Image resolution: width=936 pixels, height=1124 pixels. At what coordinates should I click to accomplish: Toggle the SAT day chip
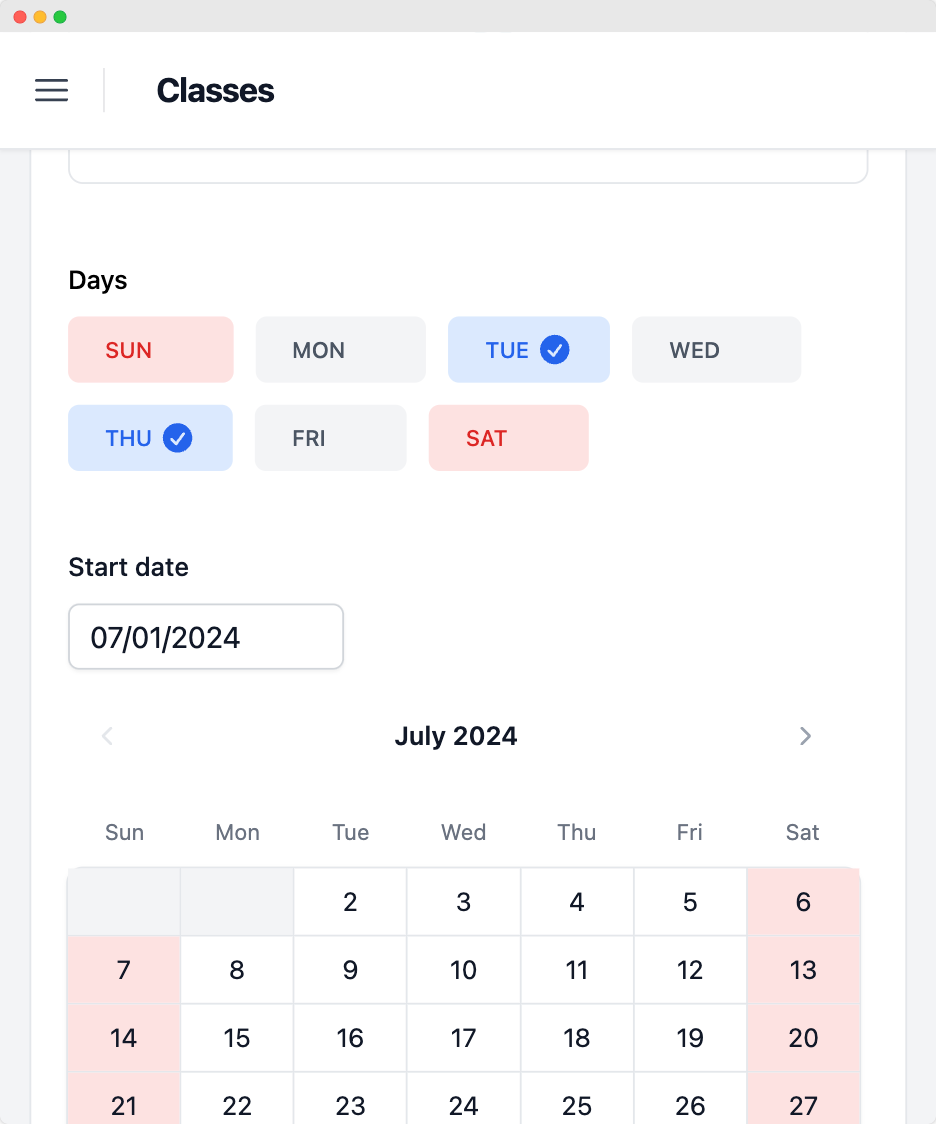pyautogui.click(x=508, y=438)
